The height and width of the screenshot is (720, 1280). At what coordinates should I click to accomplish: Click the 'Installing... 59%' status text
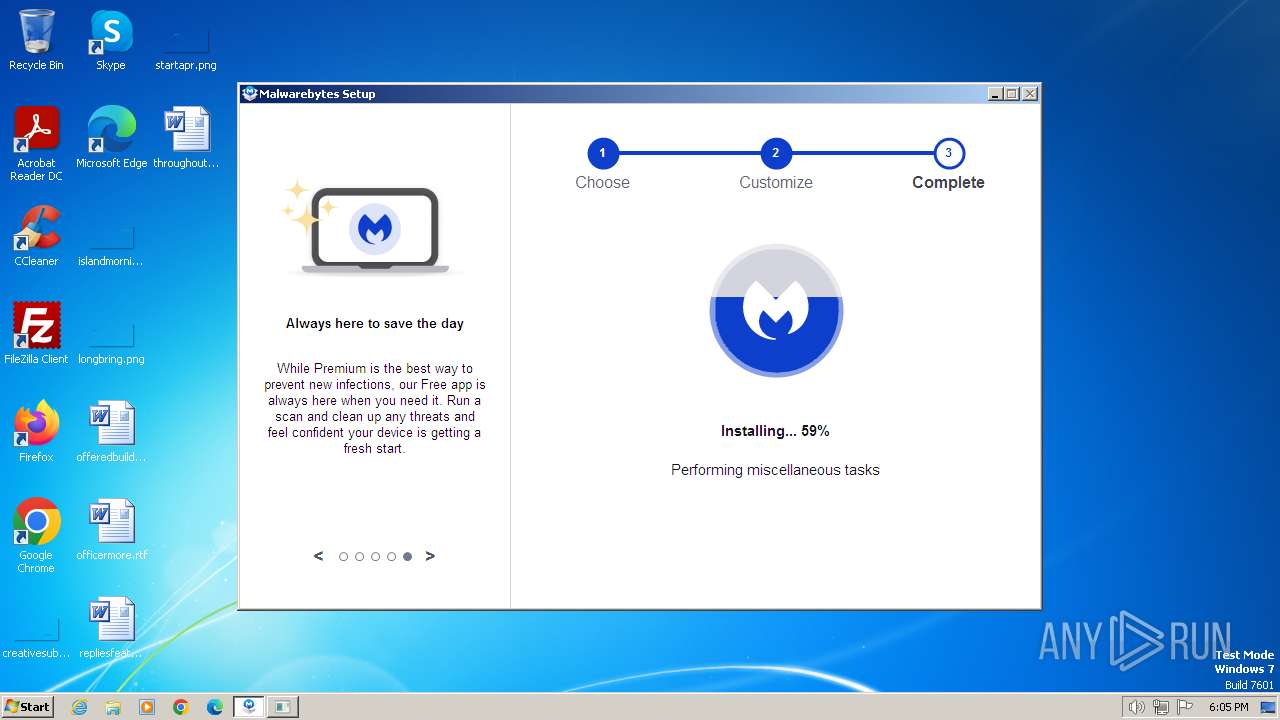[775, 431]
